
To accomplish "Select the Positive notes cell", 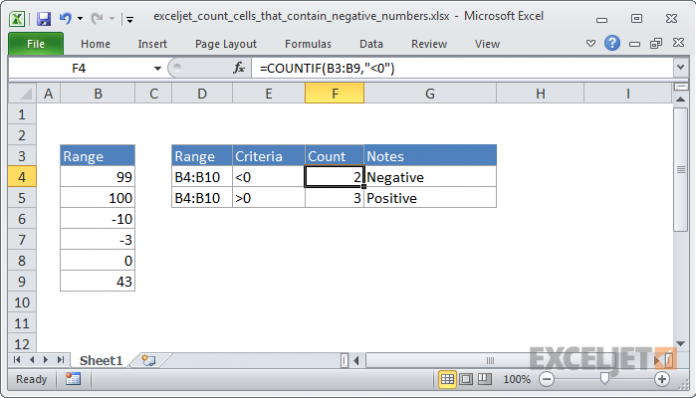I will [x=430, y=197].
